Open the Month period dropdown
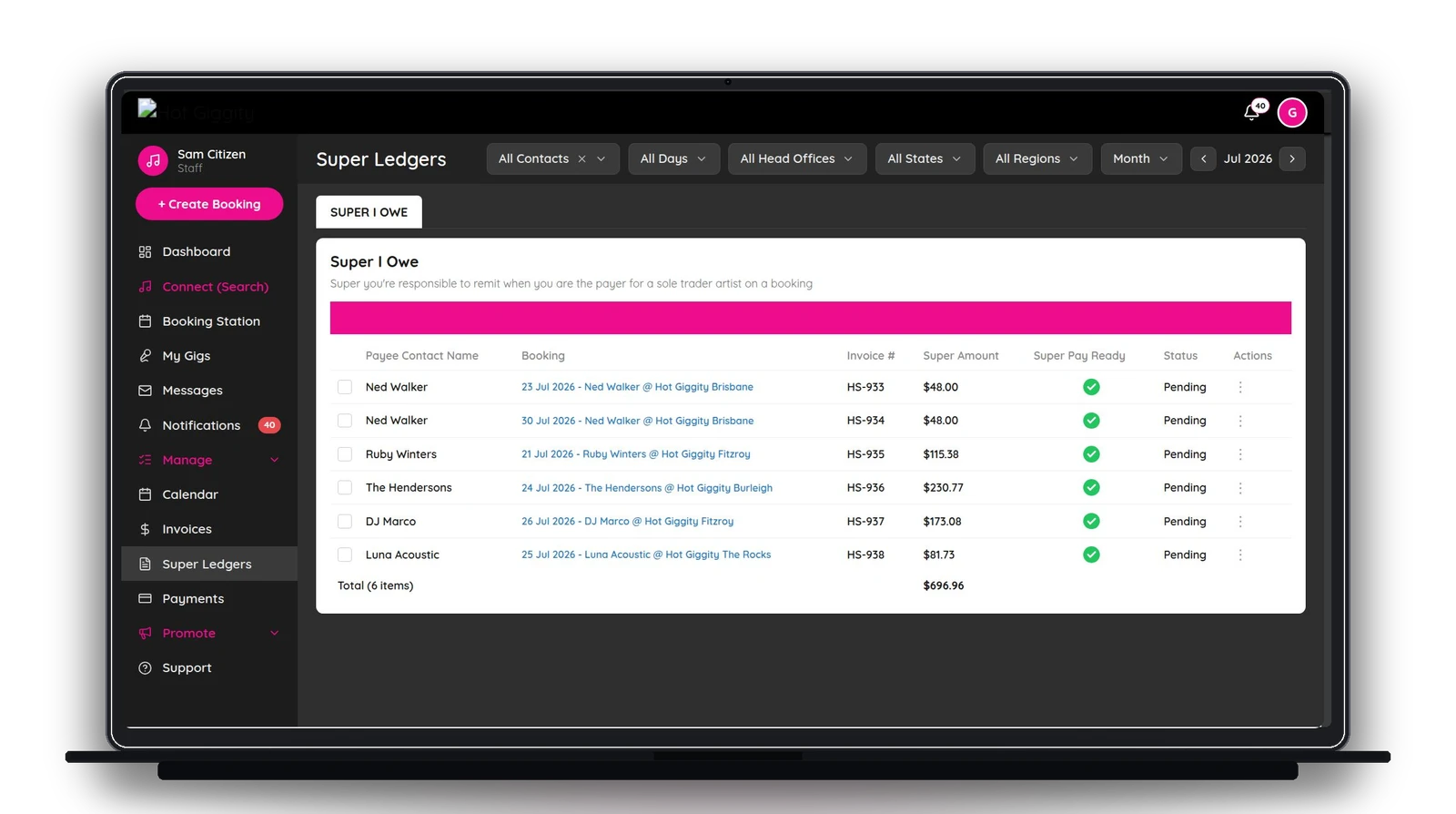Image resolution: width=1456 pixels, height=814 pixels. (x=1140, y=158)
